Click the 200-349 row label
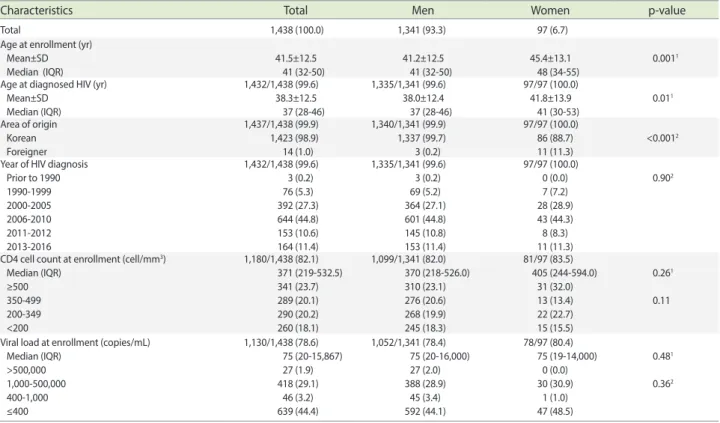This screenshot has width=720, height=423. (23, 315)
